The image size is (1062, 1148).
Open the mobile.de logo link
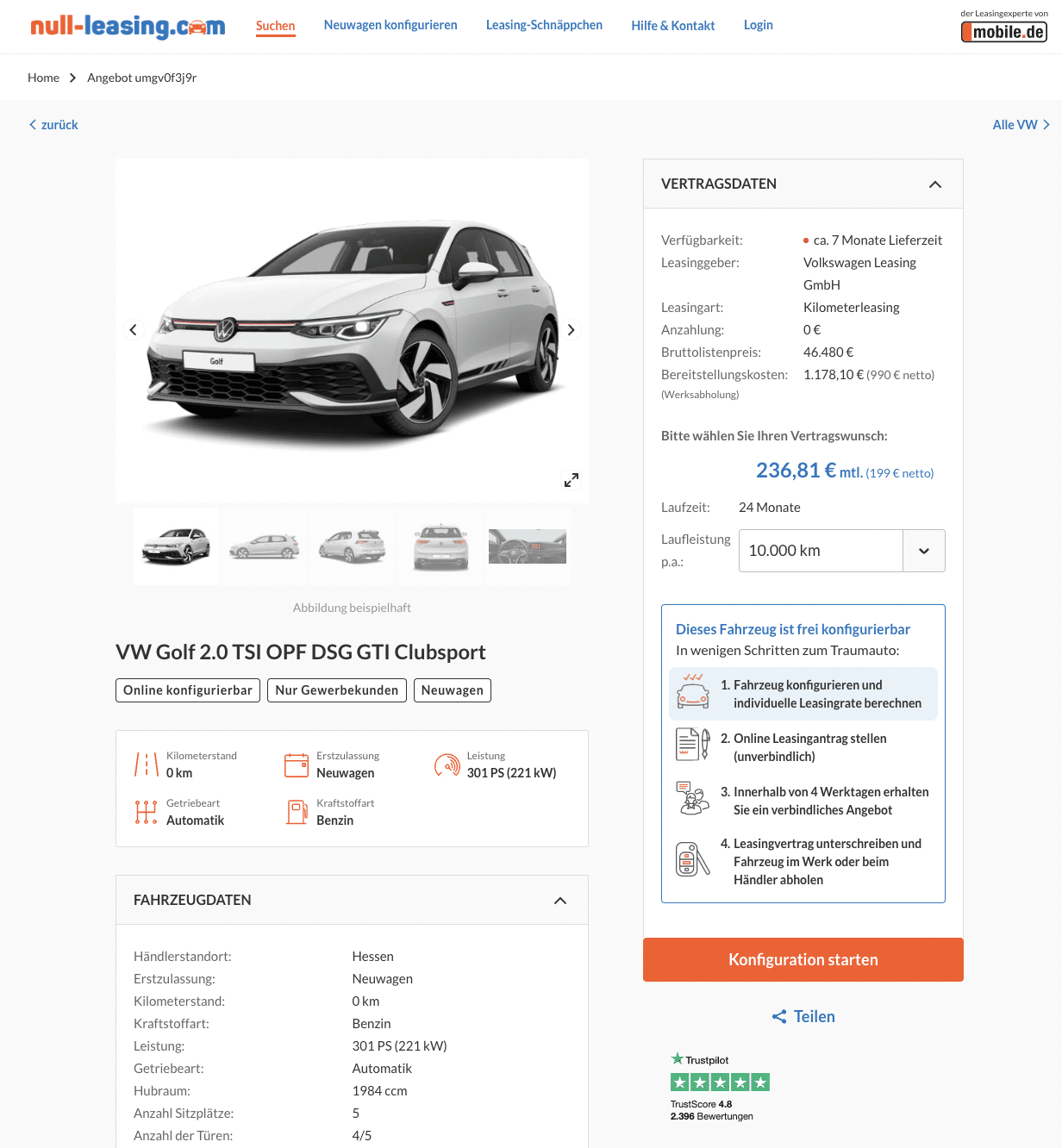click(x=1004, y=32)
